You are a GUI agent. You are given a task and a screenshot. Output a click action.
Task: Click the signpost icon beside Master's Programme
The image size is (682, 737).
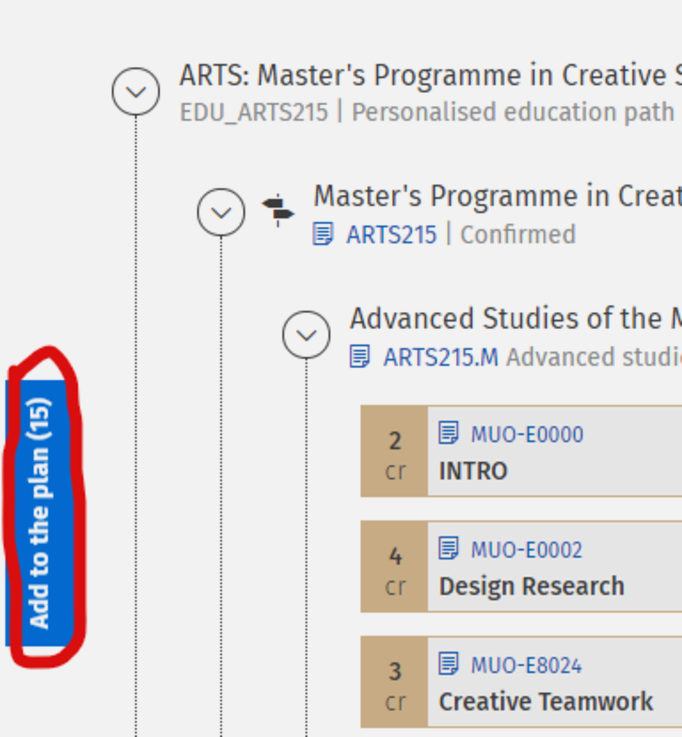pyautogui.click(x=278, y=211)
